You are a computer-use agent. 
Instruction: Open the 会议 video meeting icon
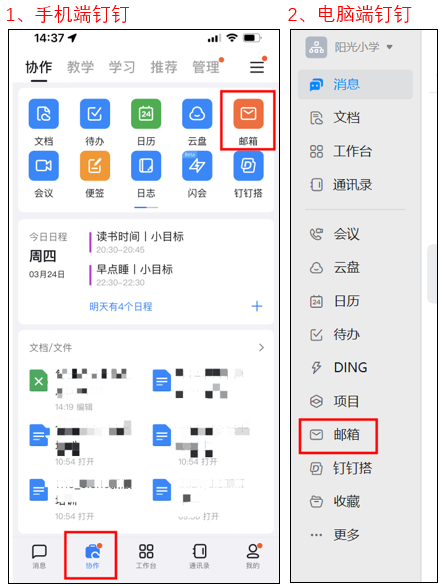coord(44,166)
